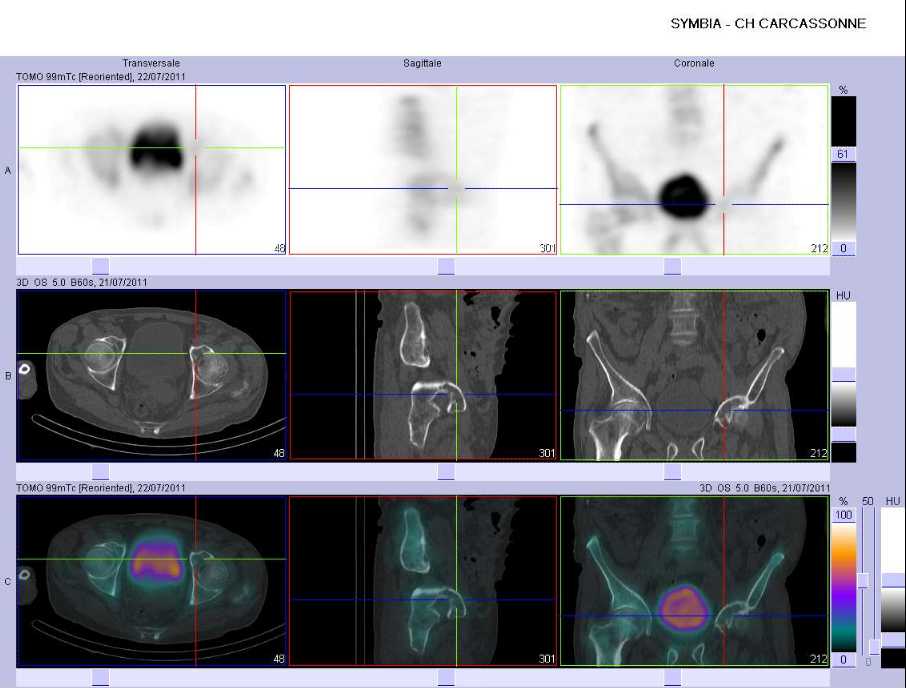Click the SPECT transversale image in row A

pos(152,170)
